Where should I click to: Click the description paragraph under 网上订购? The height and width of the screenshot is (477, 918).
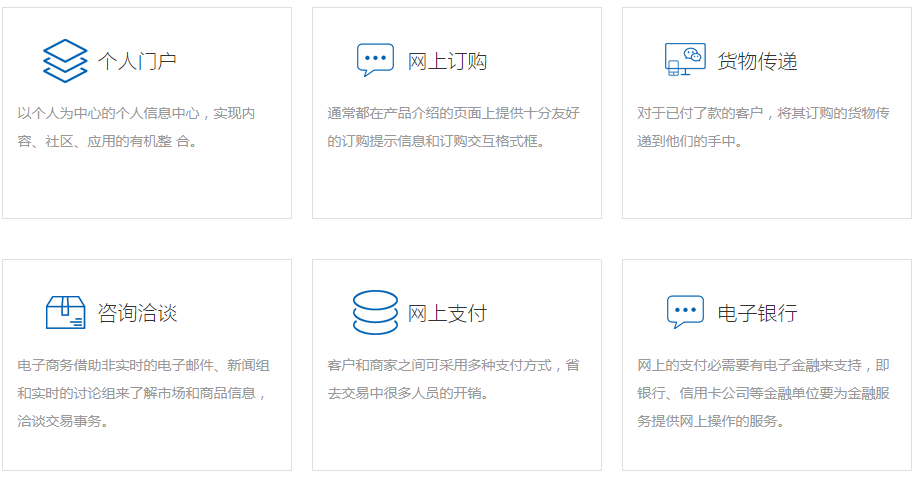tap(452, 127)
